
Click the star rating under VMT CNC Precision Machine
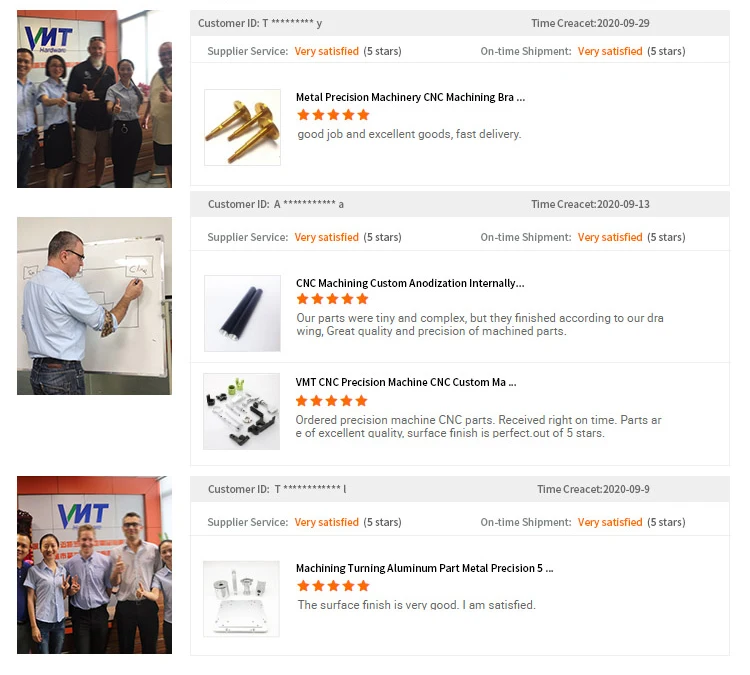pyautogui.click(x=331, y=401)
